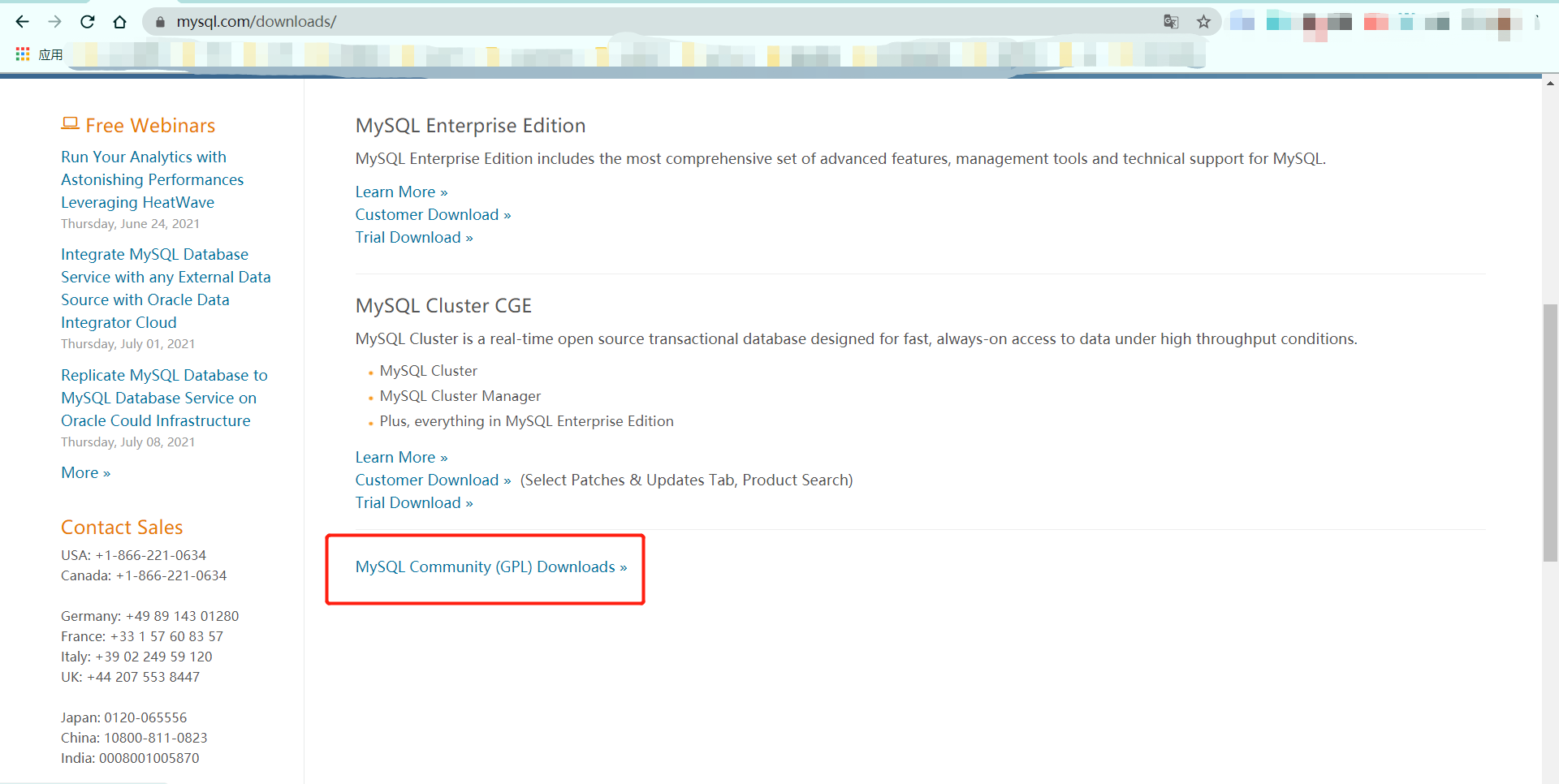This screenshot has width=1559, height=784.
Task: Open Run Your Analytics HeatWave webinar link
Action: pyautogui.click(x=152, y=179)
